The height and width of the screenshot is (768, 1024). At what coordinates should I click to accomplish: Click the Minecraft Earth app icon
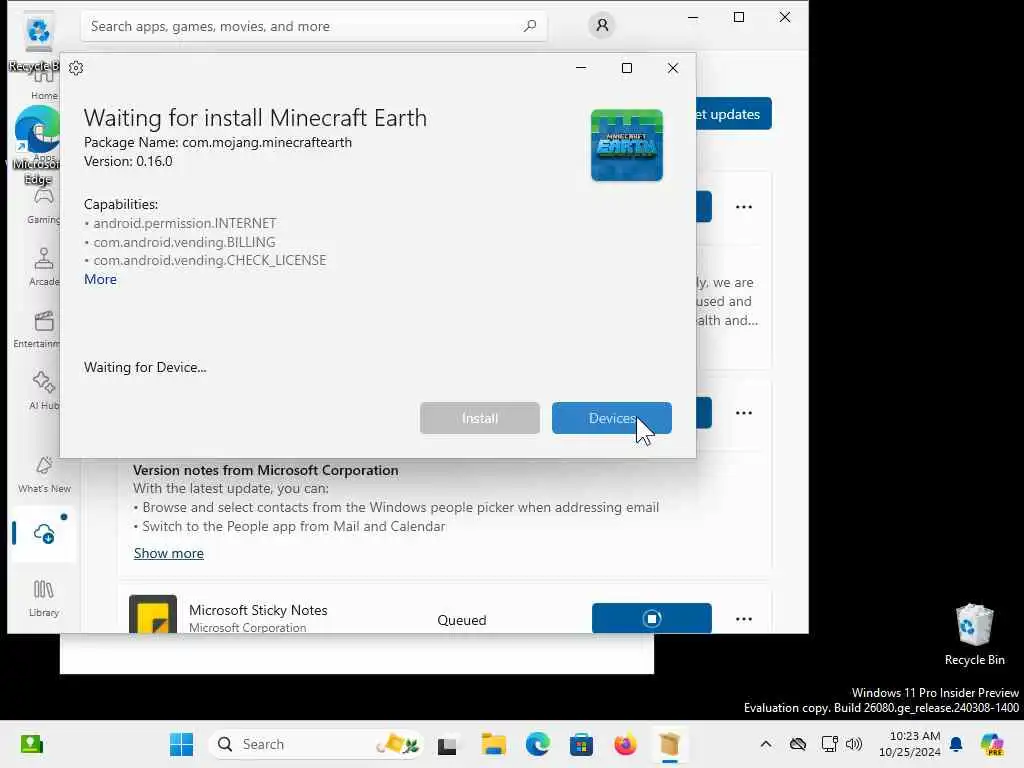(626, 145)
